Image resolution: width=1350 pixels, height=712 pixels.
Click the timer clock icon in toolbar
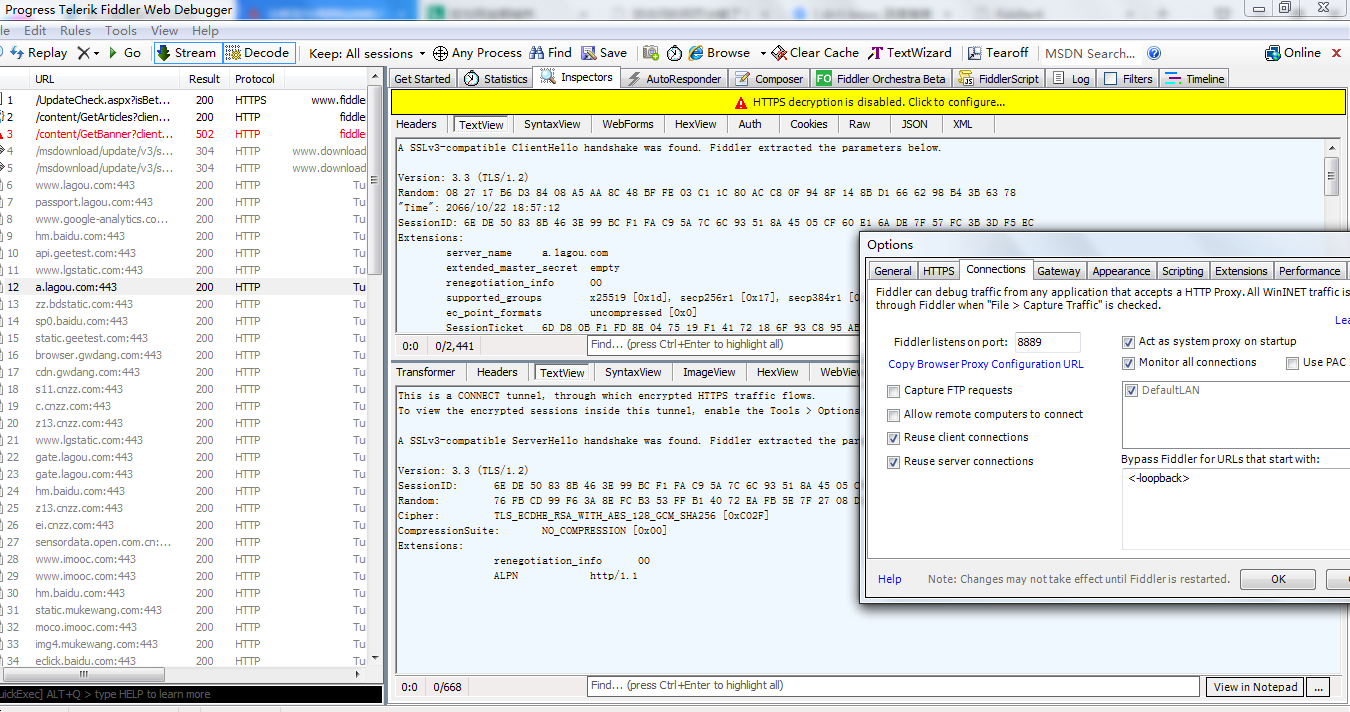point(675,53)
